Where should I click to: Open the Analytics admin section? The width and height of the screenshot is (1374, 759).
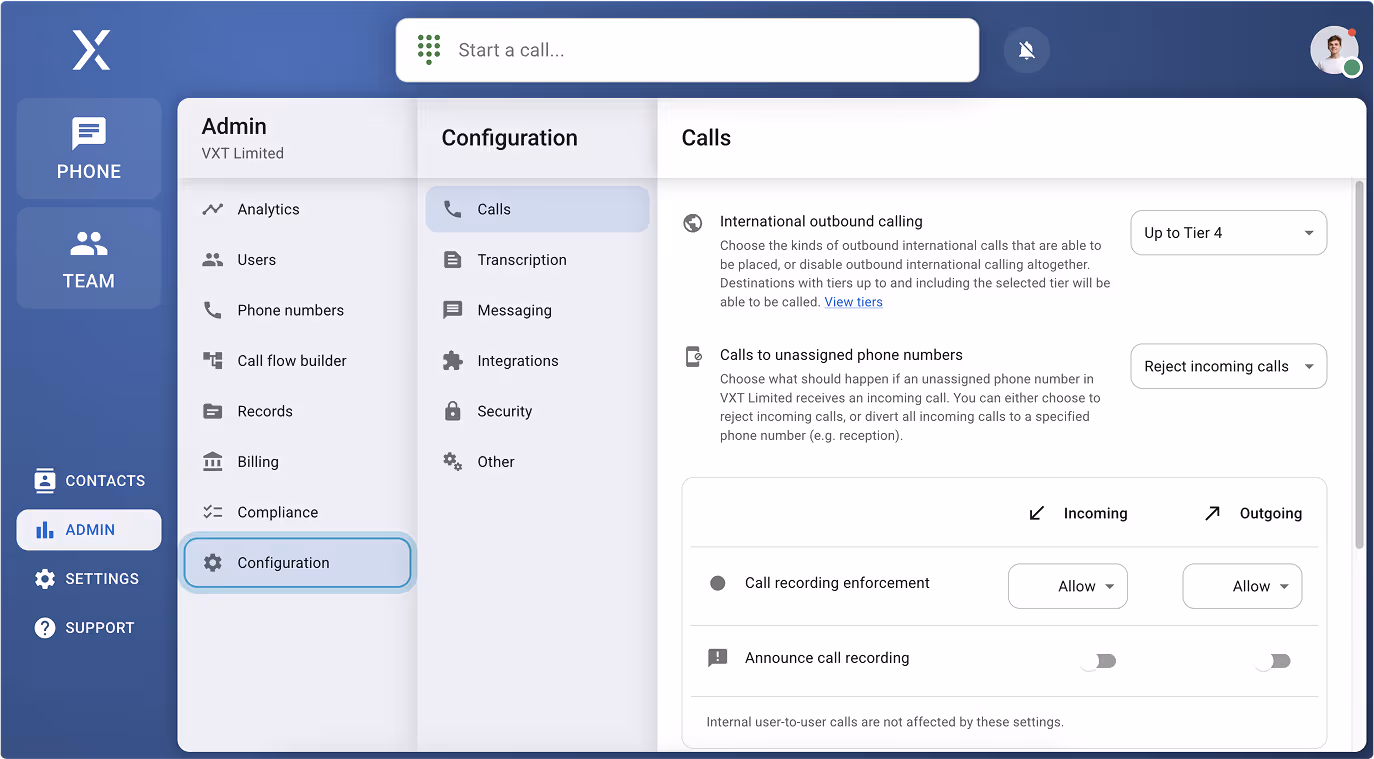[297, 209]
